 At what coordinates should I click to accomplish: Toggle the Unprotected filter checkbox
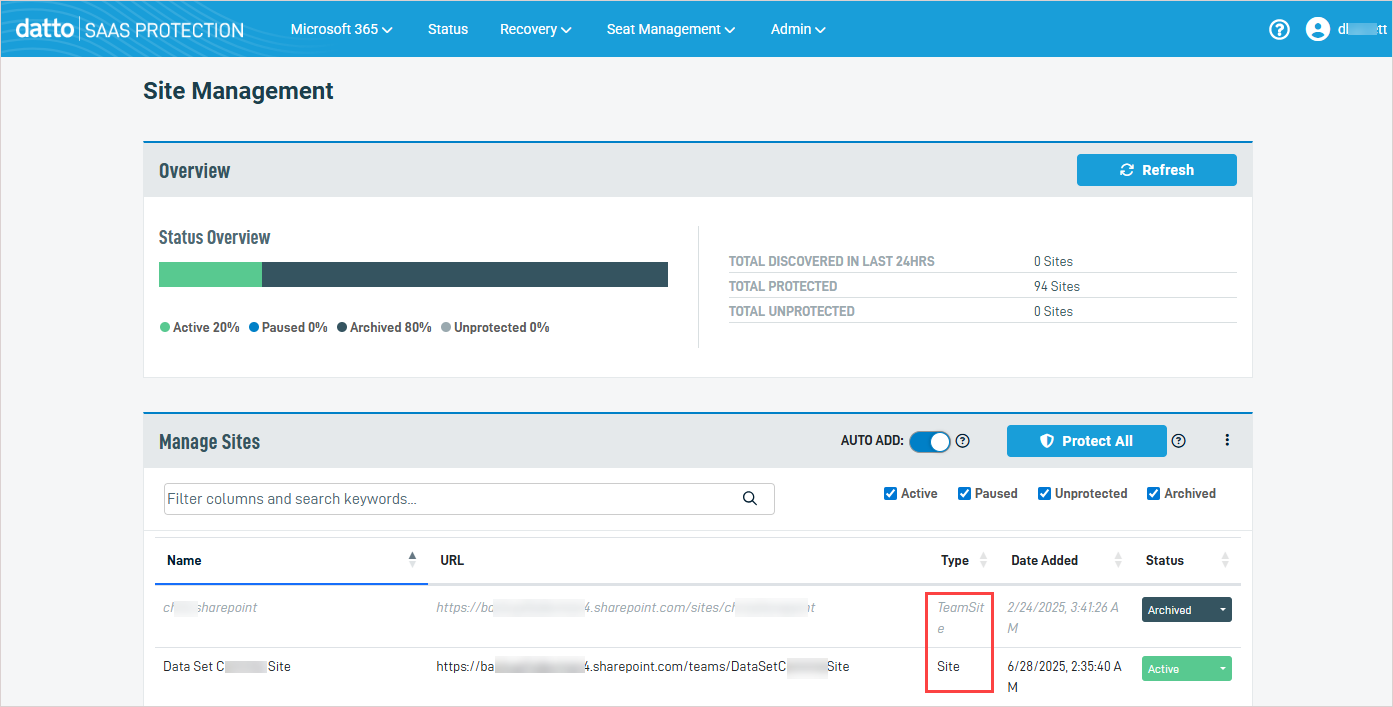tap(1044, 493)
